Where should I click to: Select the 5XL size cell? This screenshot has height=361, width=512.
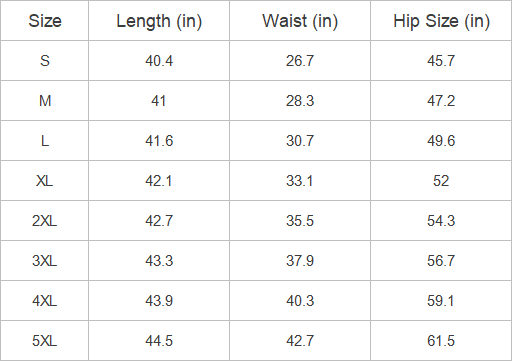click(45, 341)
